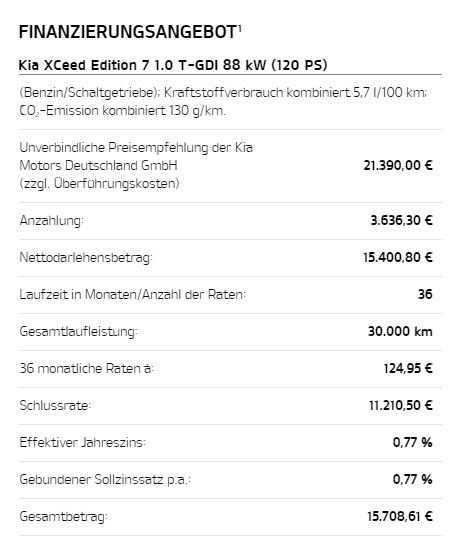Screen dimensions: 470x559
Task: Click the Kraftstoffverbrauch kombiniert description text
Action: pos(223,93)
